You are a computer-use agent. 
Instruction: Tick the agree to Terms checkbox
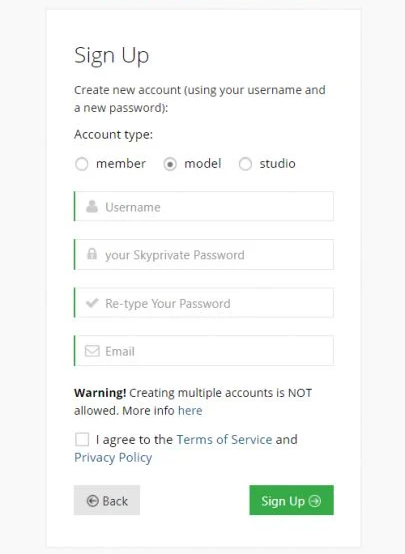pos(82,440)
